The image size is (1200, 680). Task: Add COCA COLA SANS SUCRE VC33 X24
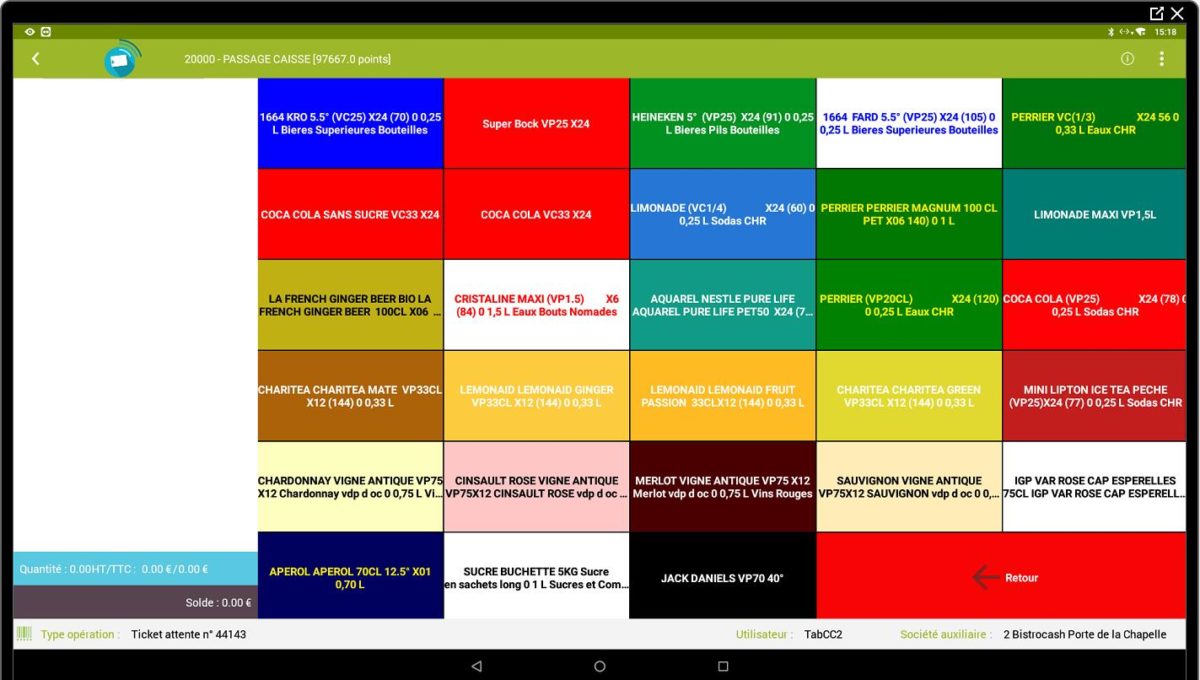point(350,214)
